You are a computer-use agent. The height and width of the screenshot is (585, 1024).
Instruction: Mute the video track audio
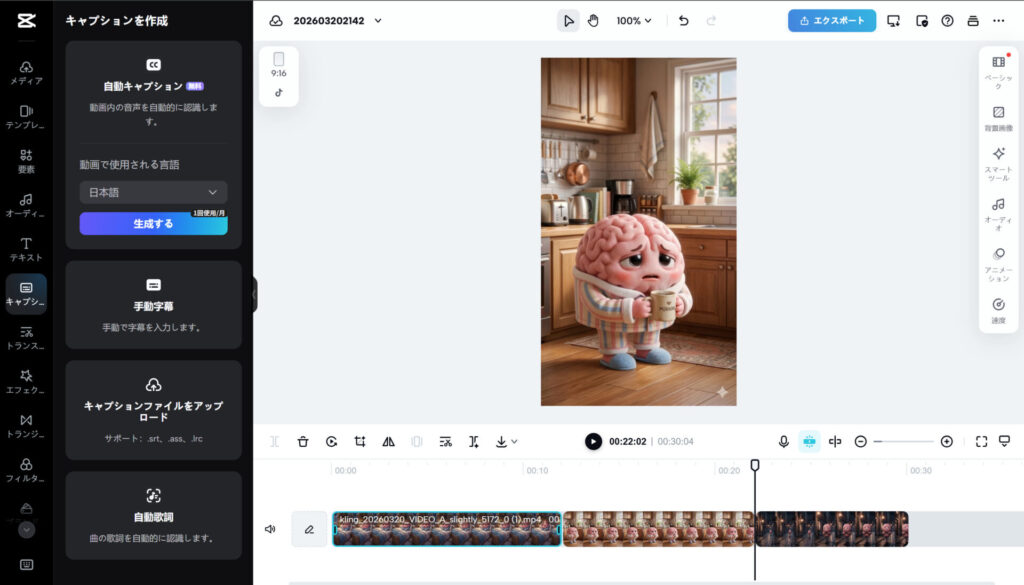click(270, 529)
